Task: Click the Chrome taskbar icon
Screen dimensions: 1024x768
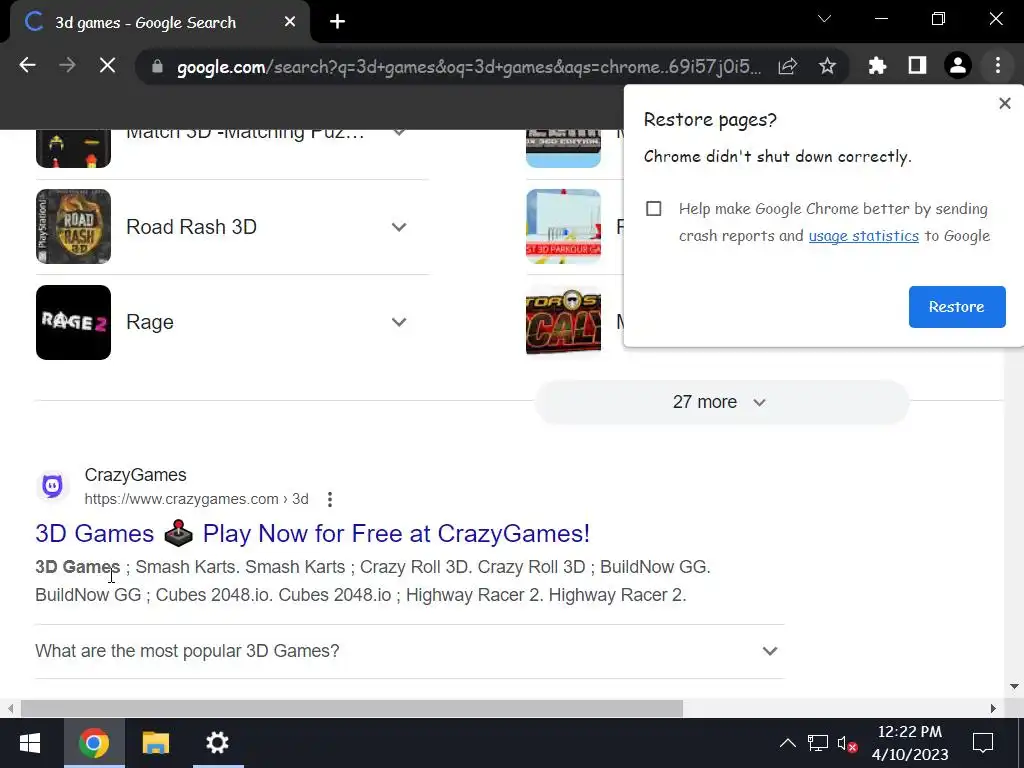Action: 94,743
